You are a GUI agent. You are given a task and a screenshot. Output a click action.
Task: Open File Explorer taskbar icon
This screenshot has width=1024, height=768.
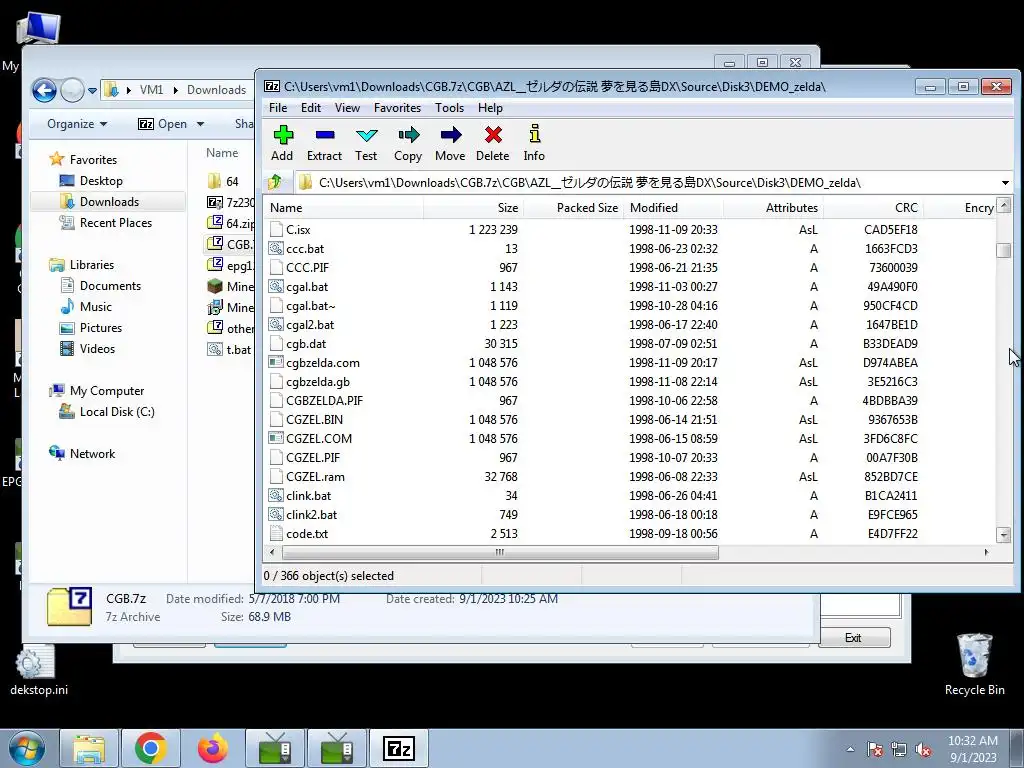click(x=89, y=748)
